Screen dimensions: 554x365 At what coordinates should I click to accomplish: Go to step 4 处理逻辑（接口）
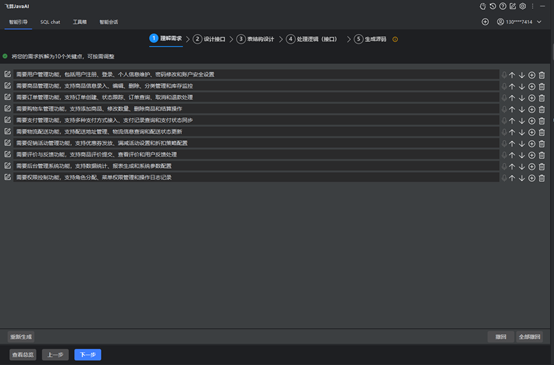point(311,39)
